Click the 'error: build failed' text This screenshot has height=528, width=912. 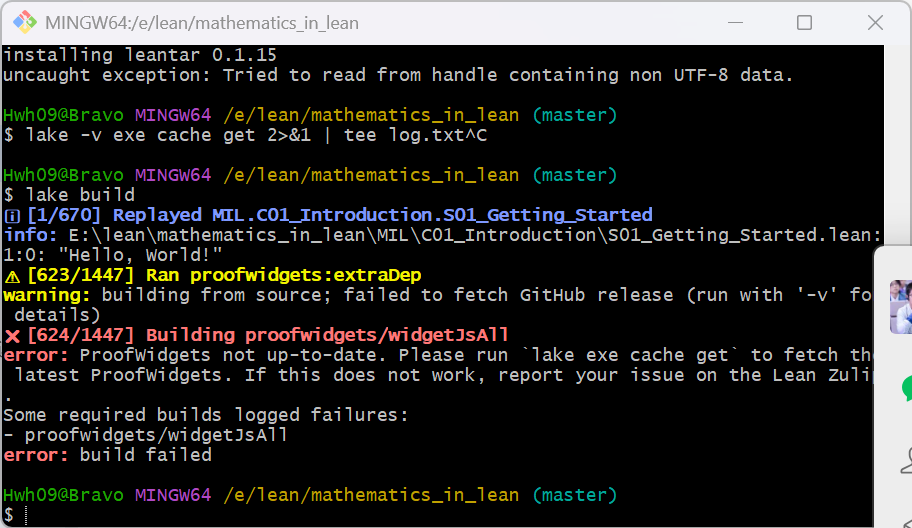pyautogui.click(x=108, y=455)
